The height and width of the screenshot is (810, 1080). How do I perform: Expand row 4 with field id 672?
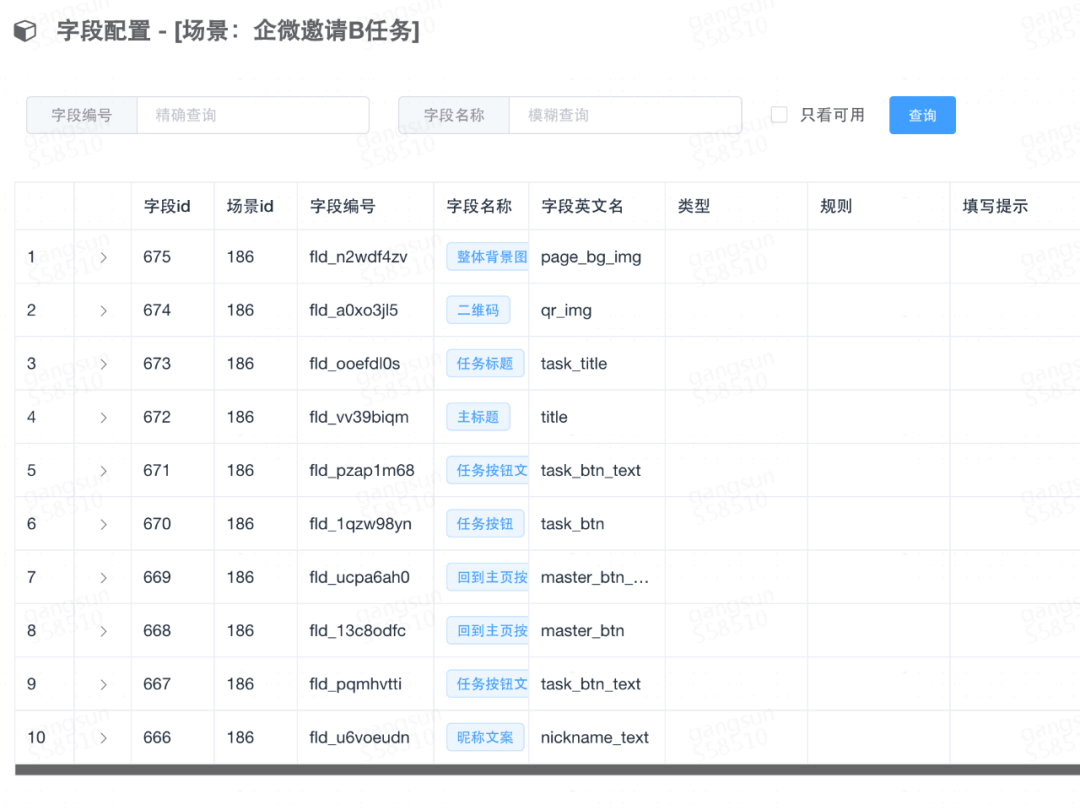click(x=103, y=417)
